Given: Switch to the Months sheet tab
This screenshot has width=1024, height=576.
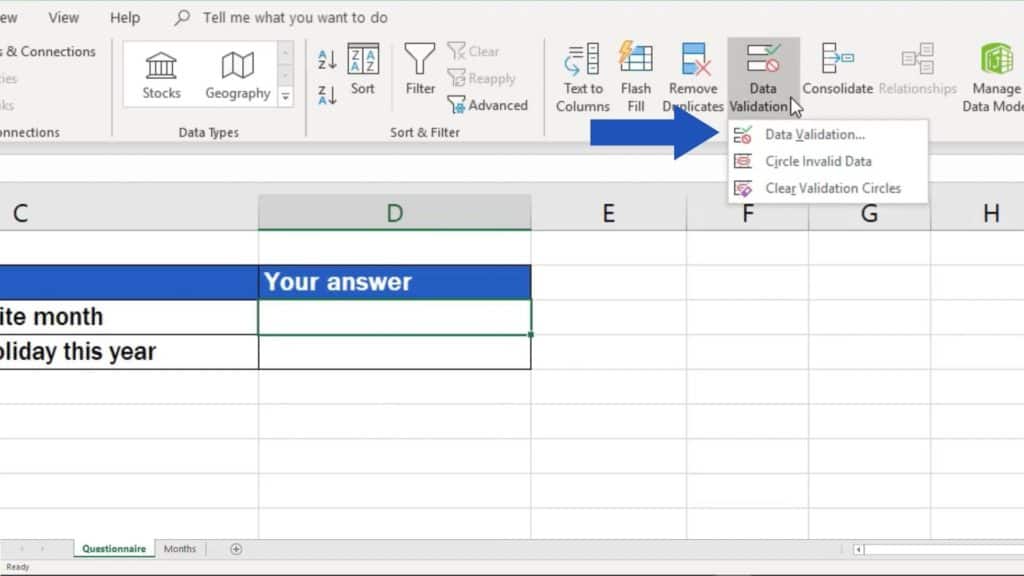Looking at the screenshot, I should [179, 548].
